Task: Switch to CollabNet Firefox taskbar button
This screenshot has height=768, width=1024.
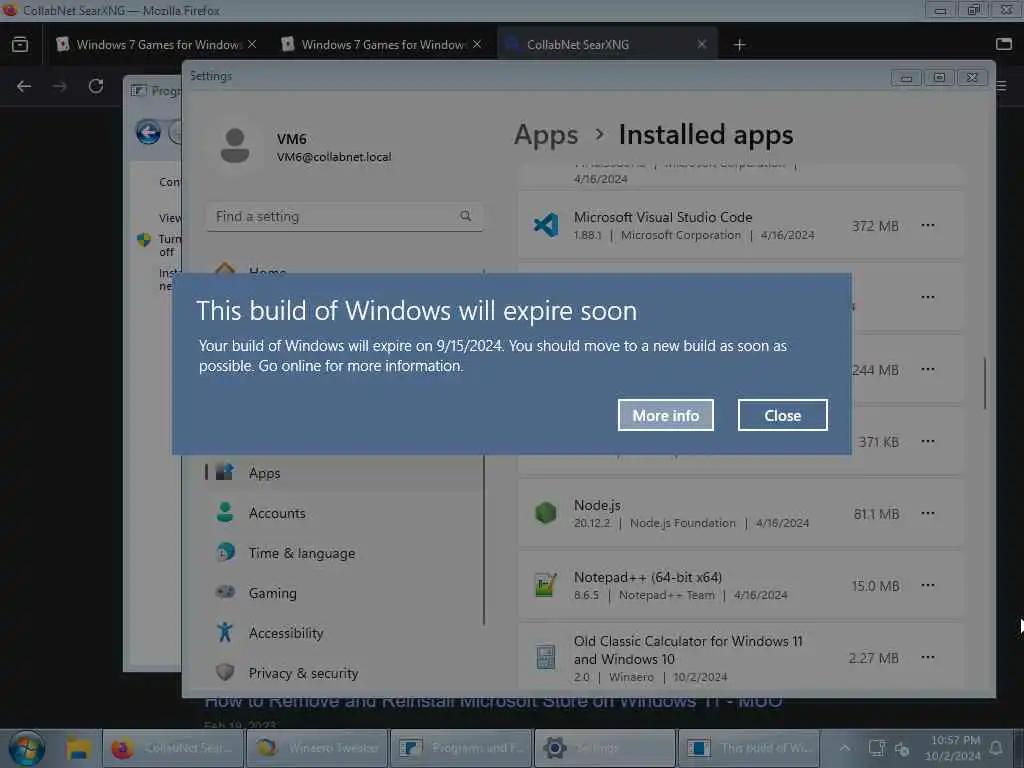Action: pos(173,748)
